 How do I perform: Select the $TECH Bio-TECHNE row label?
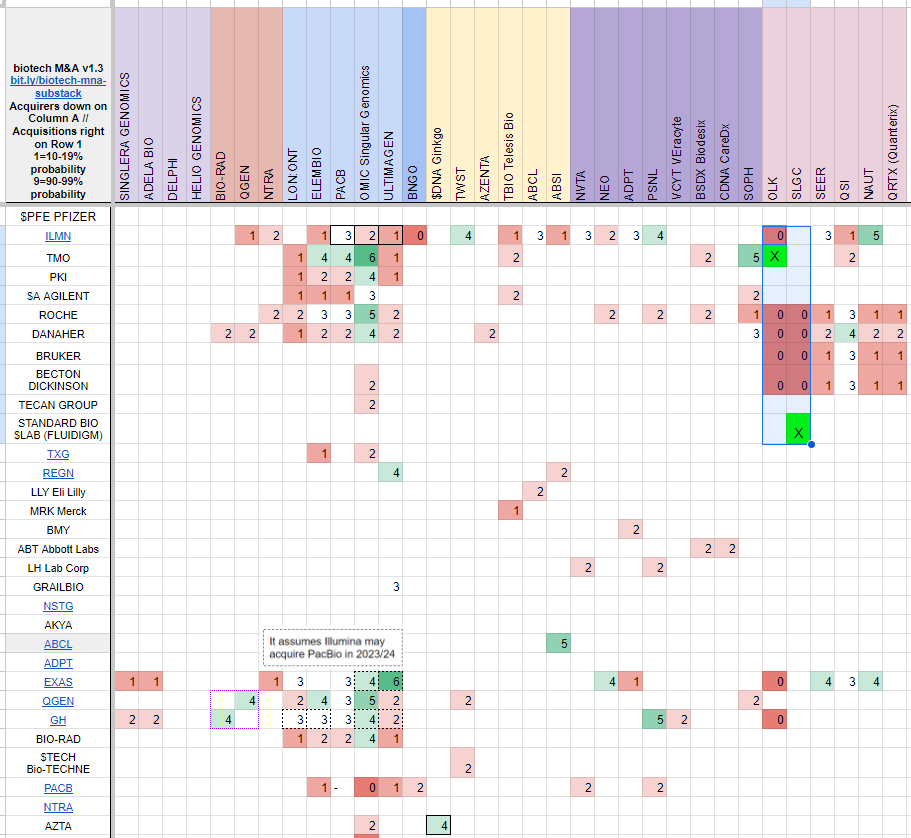pos(58,763)
